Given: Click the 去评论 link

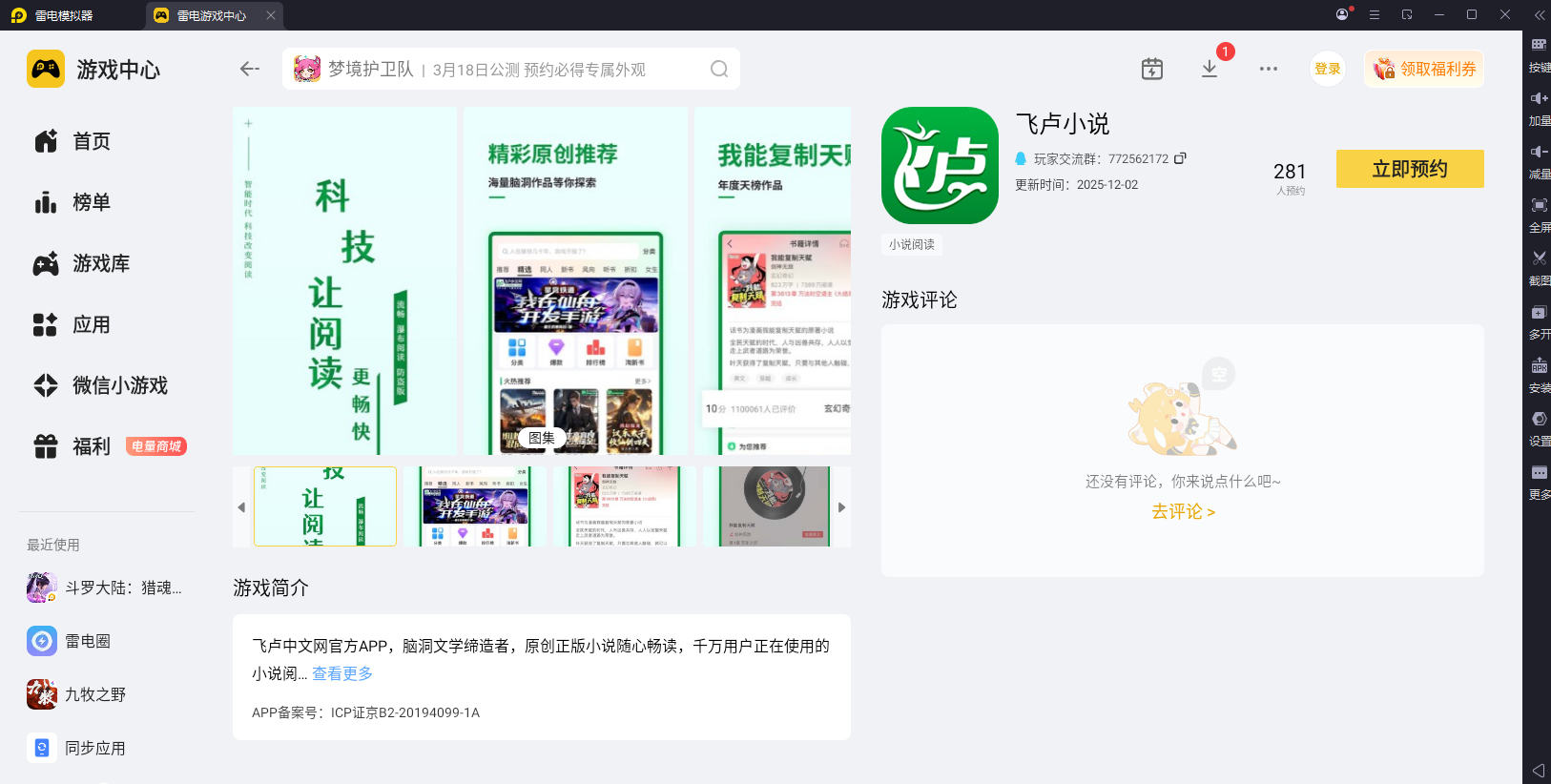Looking at the screenshot, I should [1183, 511].
